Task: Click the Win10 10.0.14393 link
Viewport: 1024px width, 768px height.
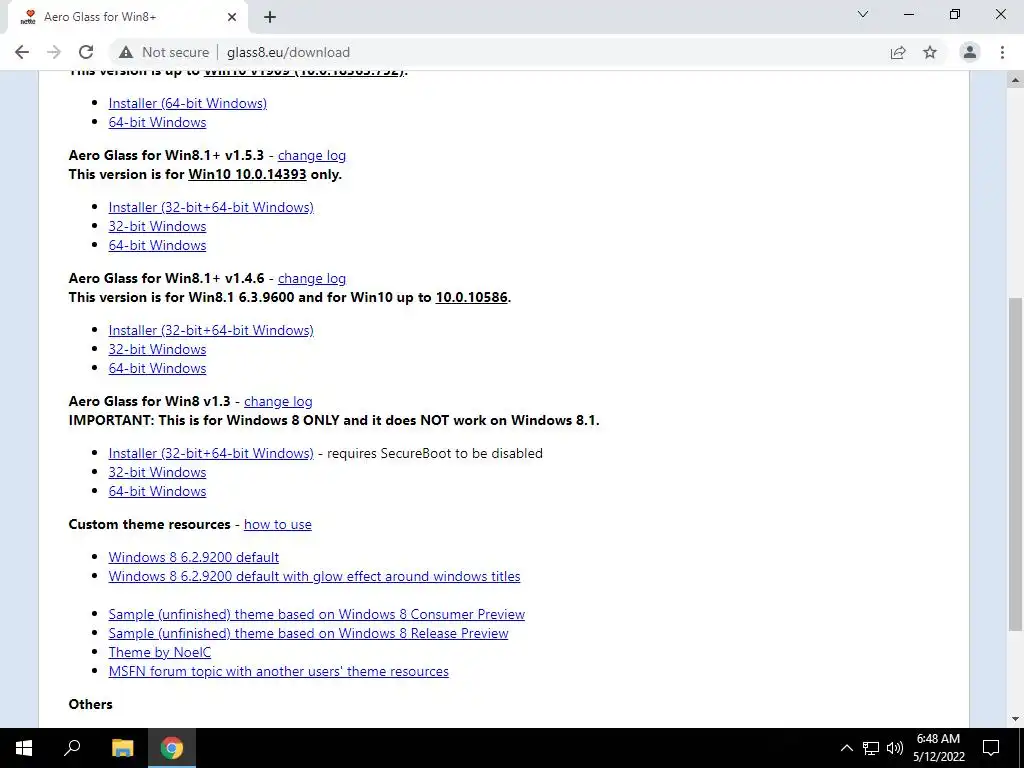Action: pos(247,174)
